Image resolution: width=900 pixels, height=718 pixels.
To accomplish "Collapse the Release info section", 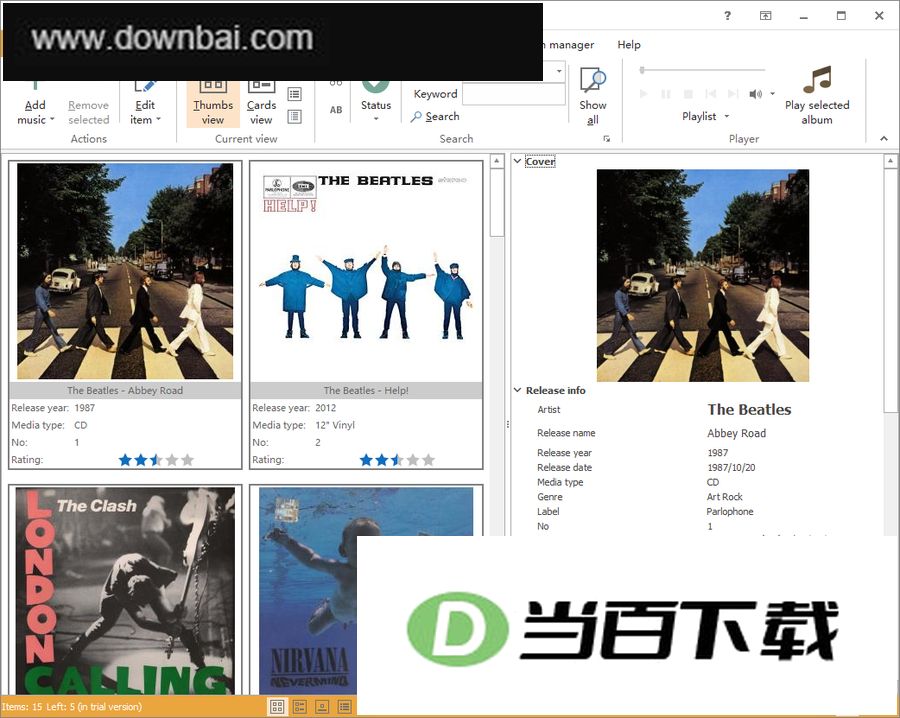I will pos(517,390).
